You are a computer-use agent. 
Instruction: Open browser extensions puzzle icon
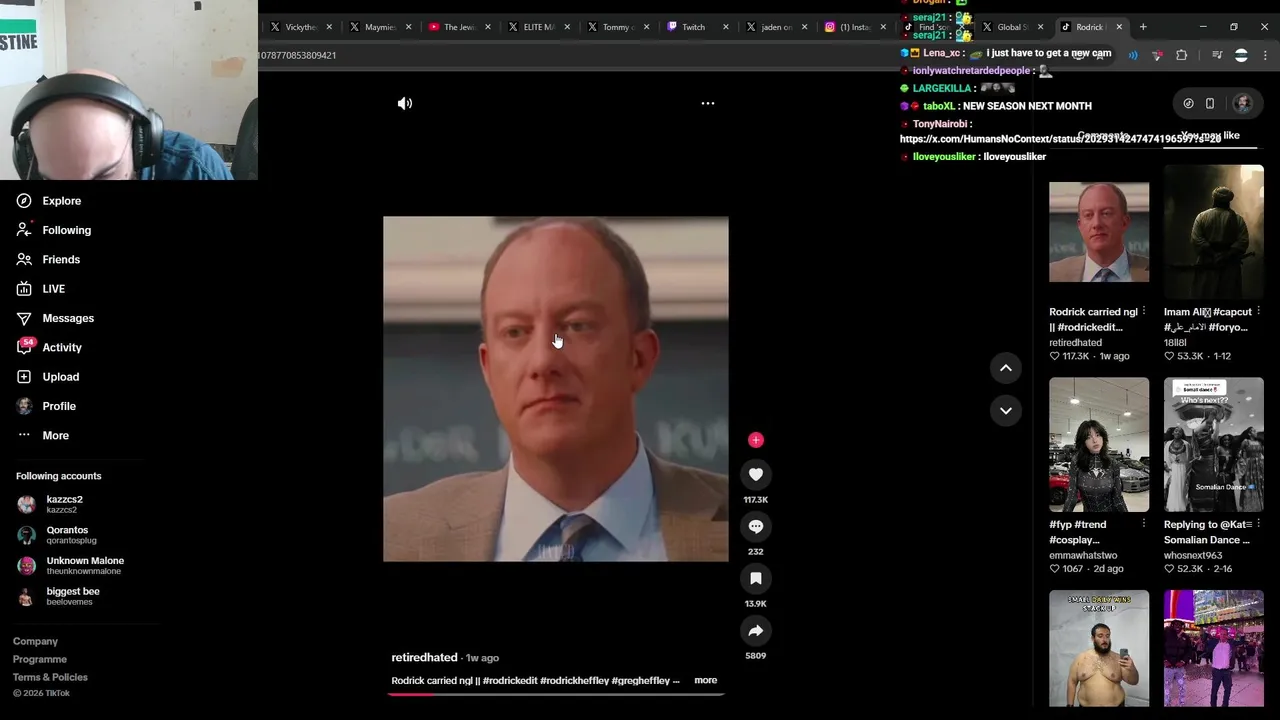tap(1181, 55)
